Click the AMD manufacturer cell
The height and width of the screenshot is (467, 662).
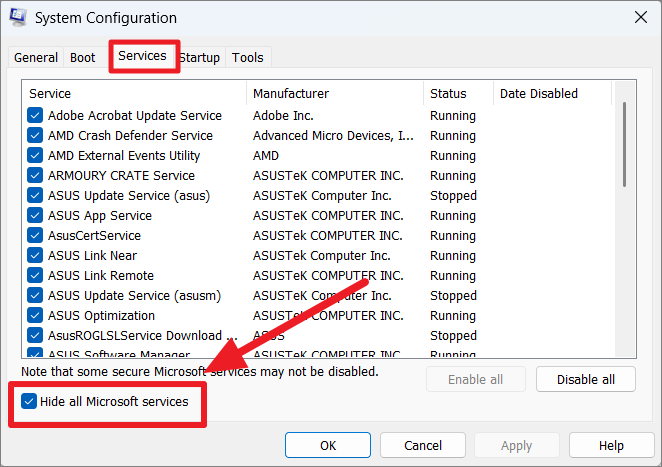(266, 155)
